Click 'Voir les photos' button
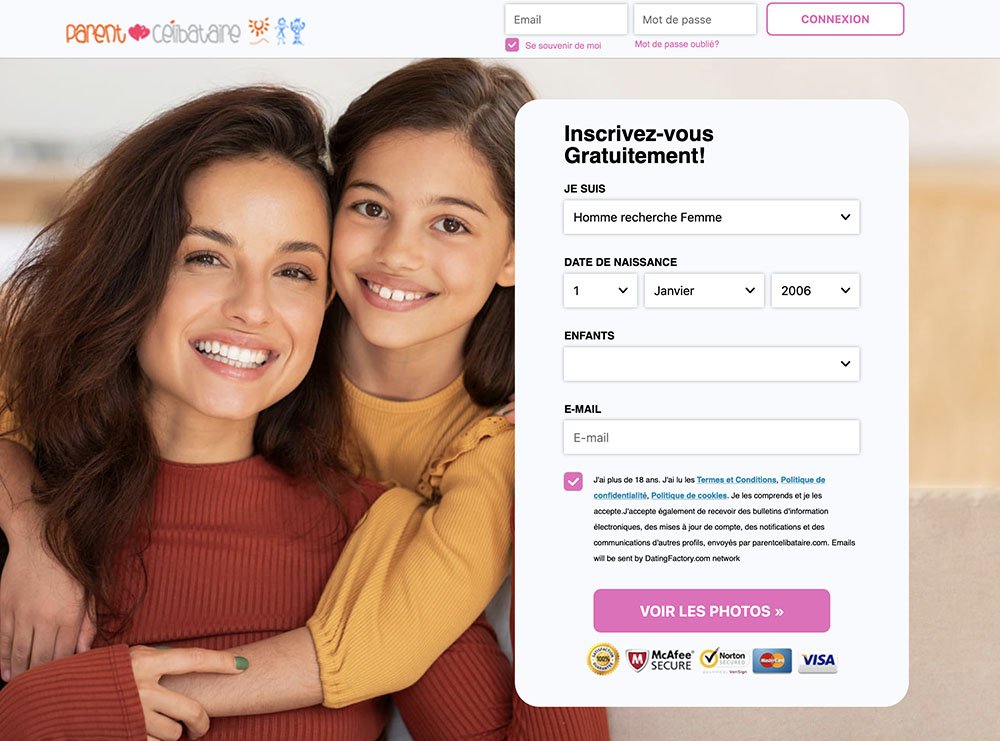The width and height of the screenshot is (1000, 741). click(711, 611)
